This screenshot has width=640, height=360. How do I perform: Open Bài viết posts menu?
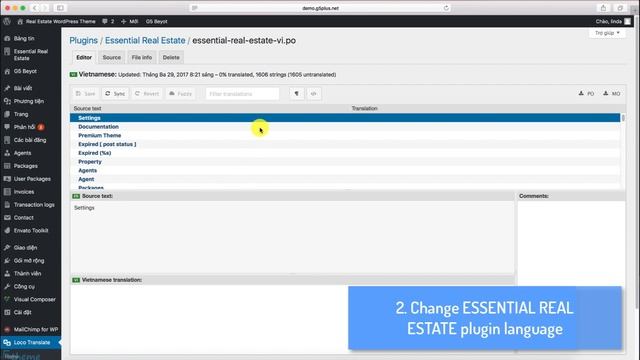click(23, 88)
